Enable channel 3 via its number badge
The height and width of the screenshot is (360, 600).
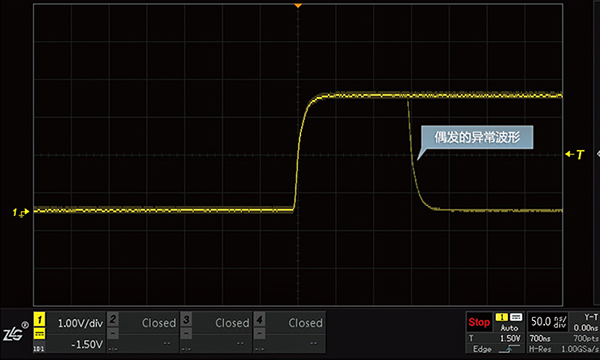pyautogui.click(x=186, y=319)
